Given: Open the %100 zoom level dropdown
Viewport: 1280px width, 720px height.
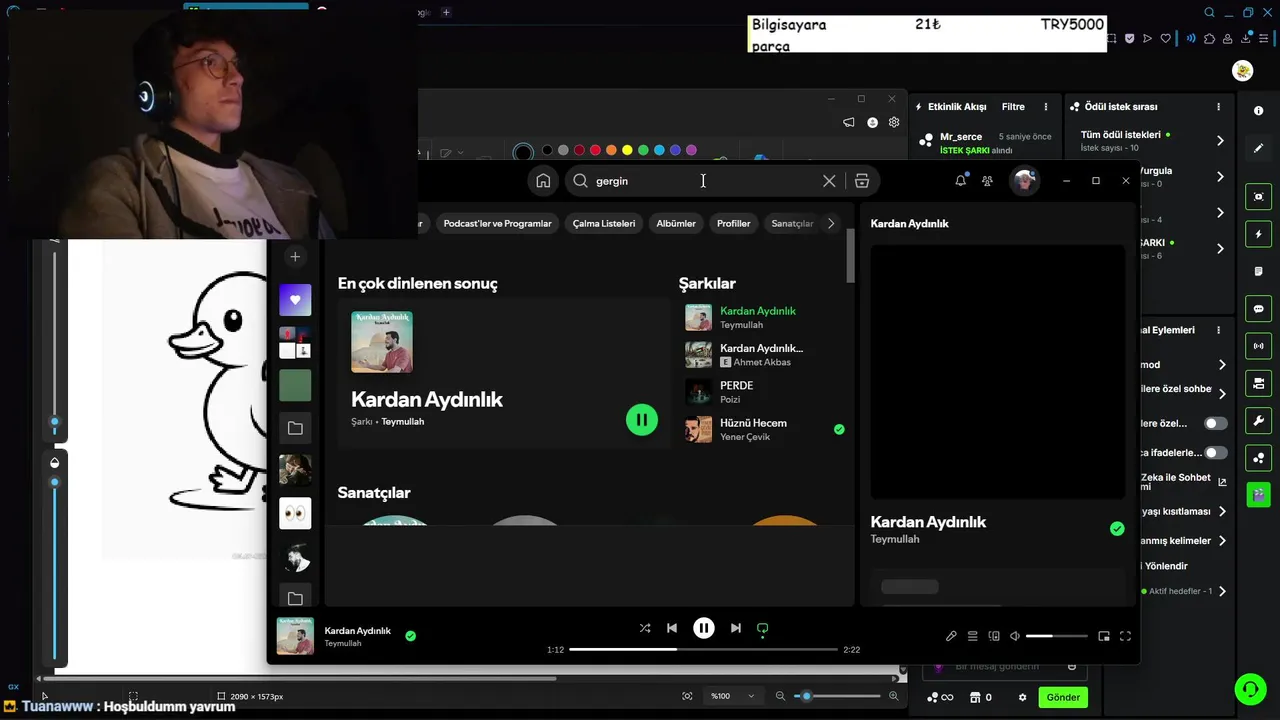Looking at the screenshot, I should pos(732,696).
